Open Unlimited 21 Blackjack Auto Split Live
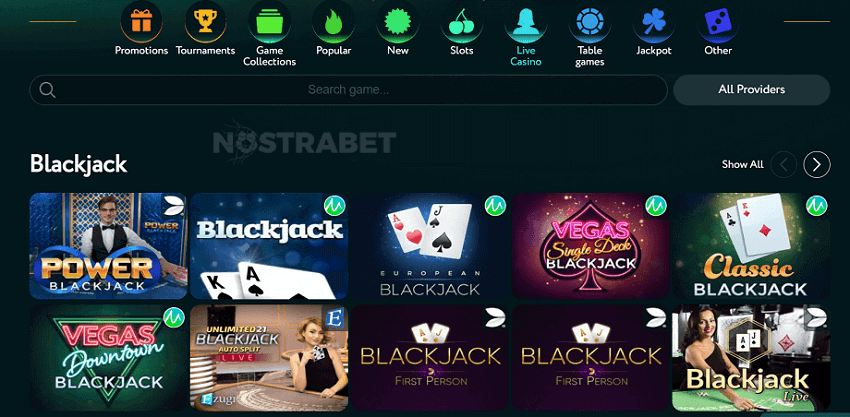This screenshot has width=850, height=417. pyautogui.click(x=269, y=358)
